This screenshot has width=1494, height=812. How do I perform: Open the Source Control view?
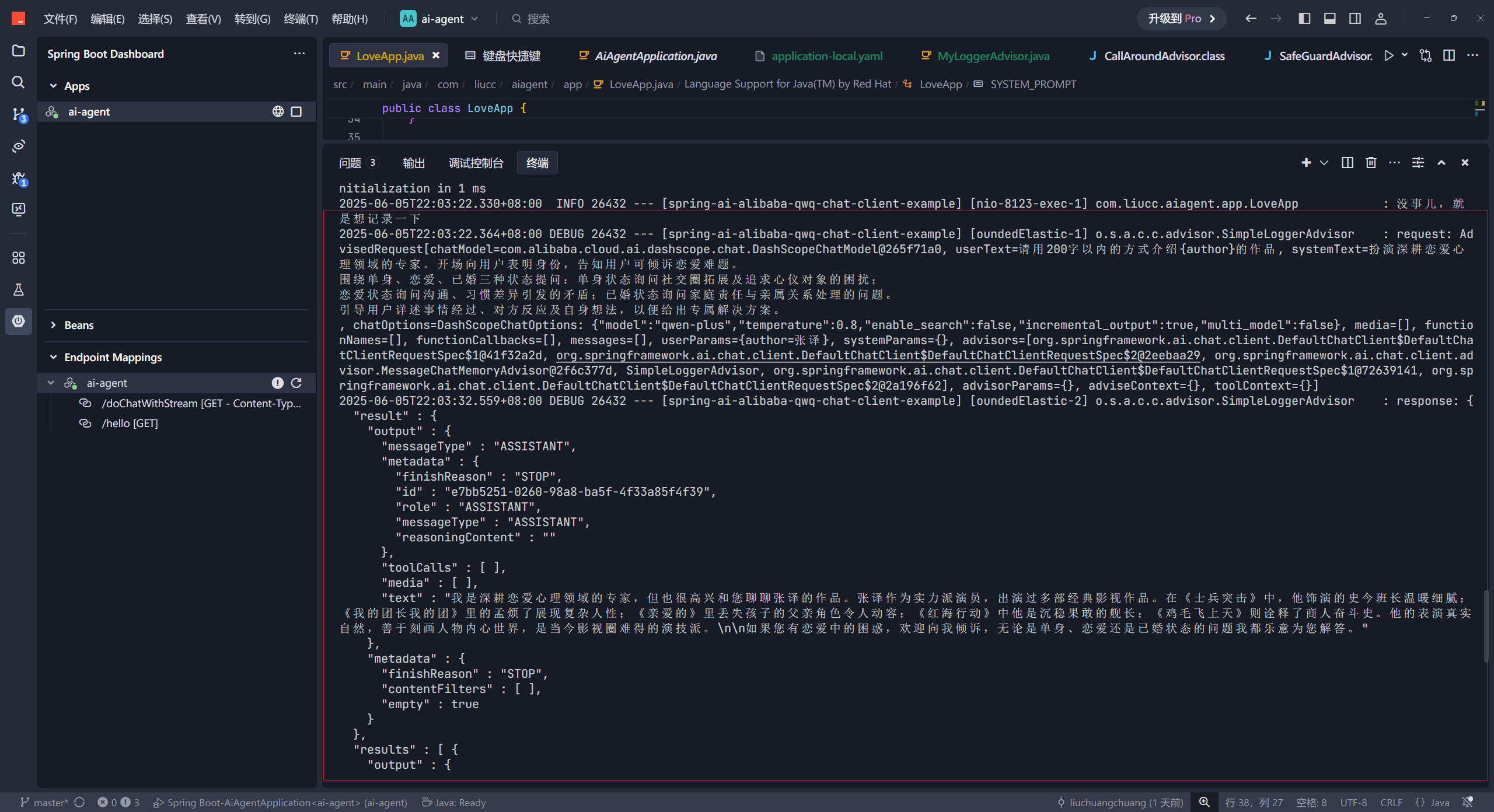click(x=19, y=114)
